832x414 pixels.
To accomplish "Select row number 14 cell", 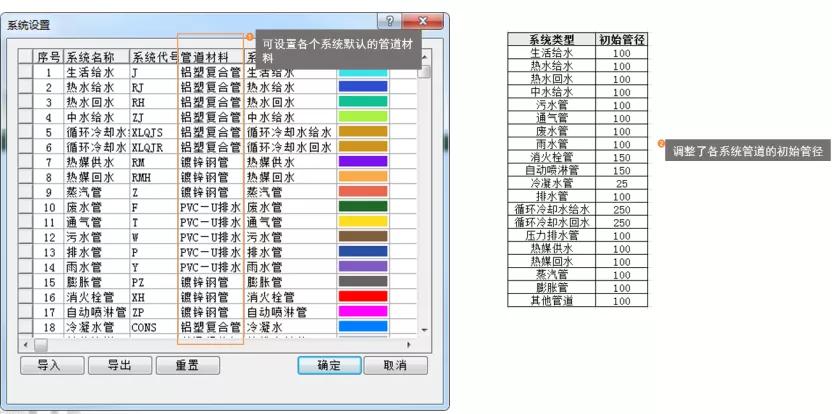I will [x=49, y=267].
